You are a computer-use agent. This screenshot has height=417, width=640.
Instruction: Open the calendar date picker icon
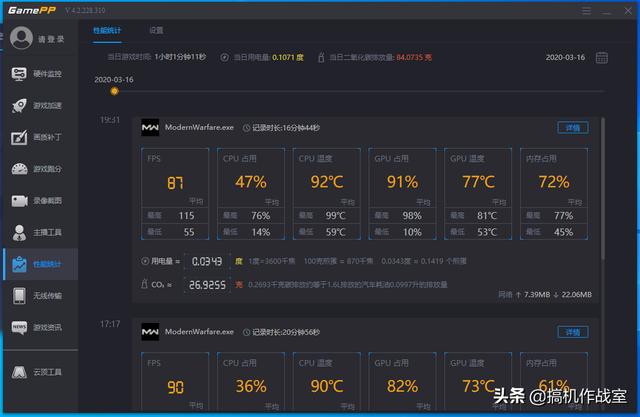click(x=602, y=58)
